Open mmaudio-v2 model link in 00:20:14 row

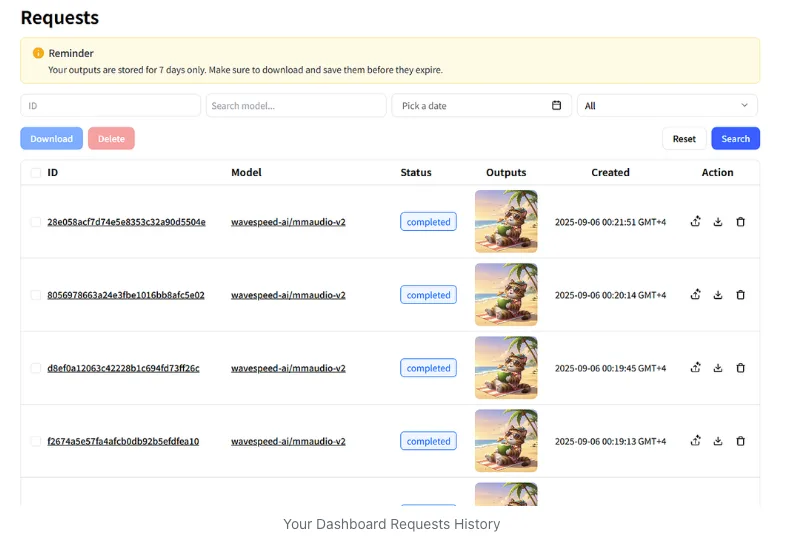(x=288, y=295)
